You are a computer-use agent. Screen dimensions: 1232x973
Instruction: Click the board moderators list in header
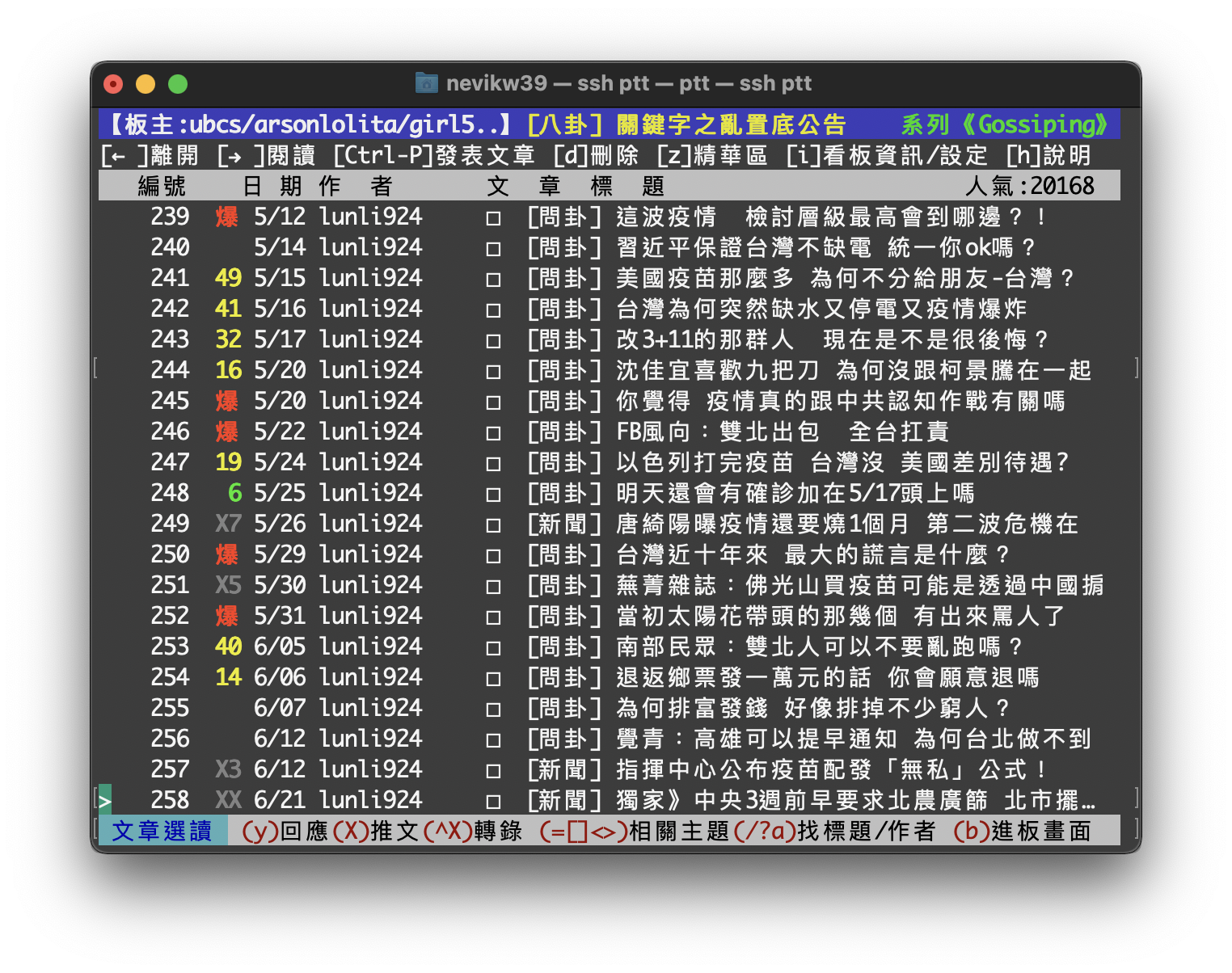[x=308, y=124]
